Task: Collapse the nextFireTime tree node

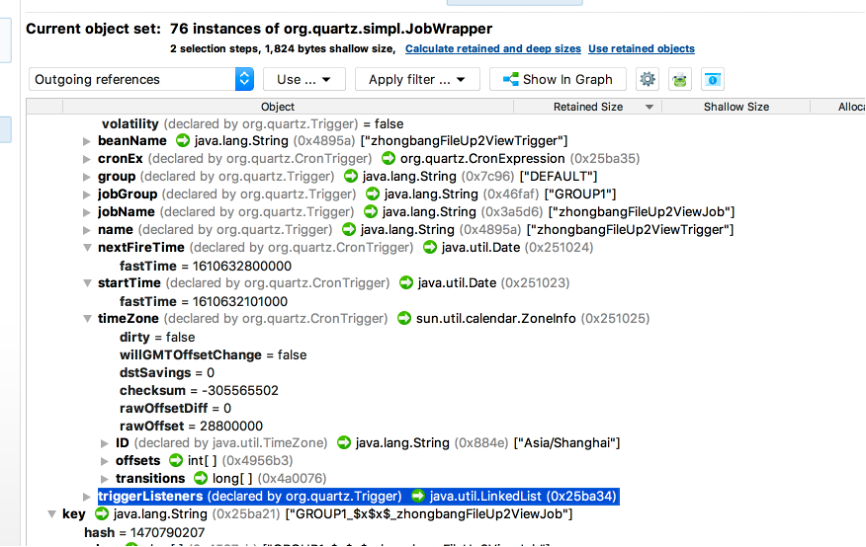Action: point(87,248)
